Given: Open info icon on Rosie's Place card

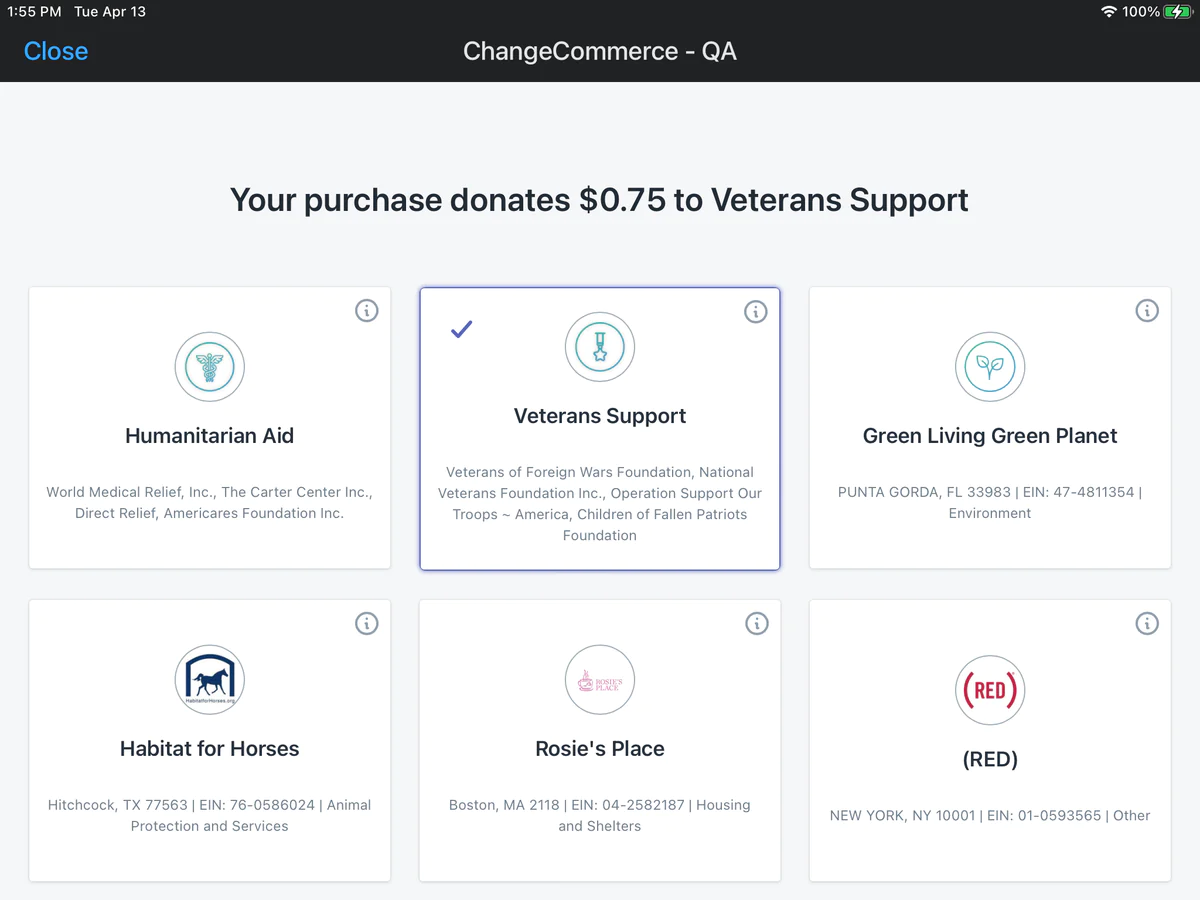Looking at the screenshot, I should pos(756,624).
